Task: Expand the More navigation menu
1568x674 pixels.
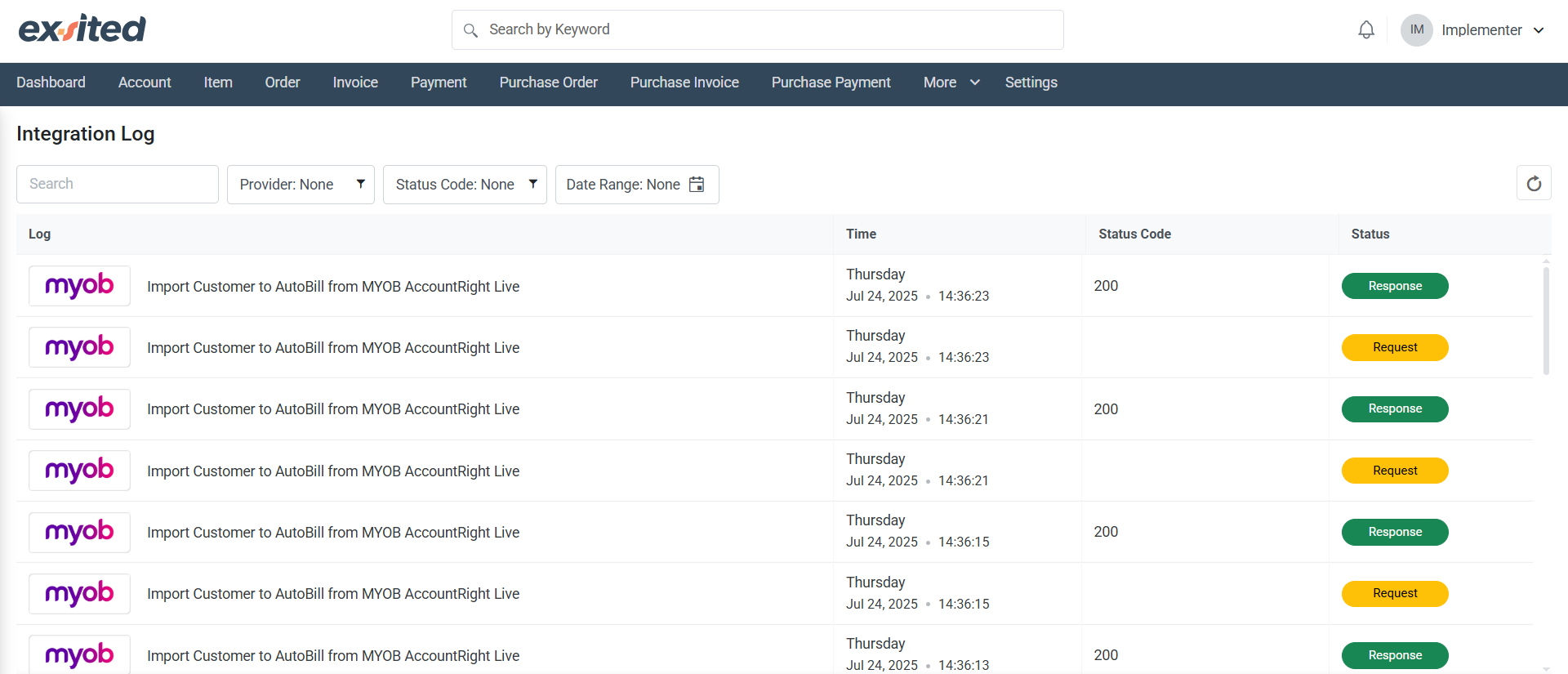Action: (951, 83)
